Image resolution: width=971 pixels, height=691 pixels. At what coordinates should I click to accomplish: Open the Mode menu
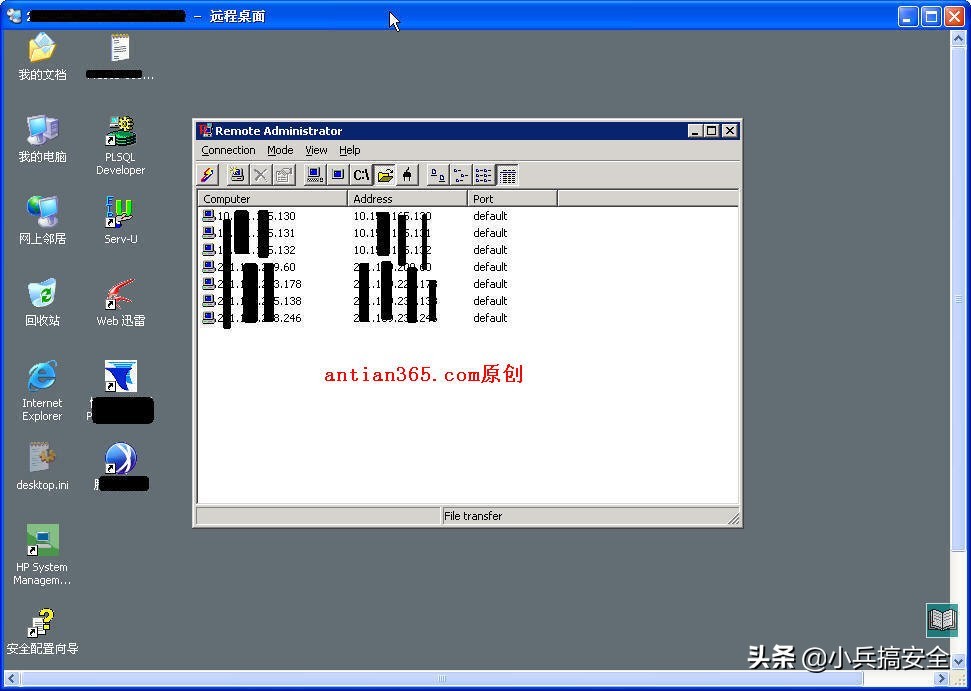tap(279, 150)
